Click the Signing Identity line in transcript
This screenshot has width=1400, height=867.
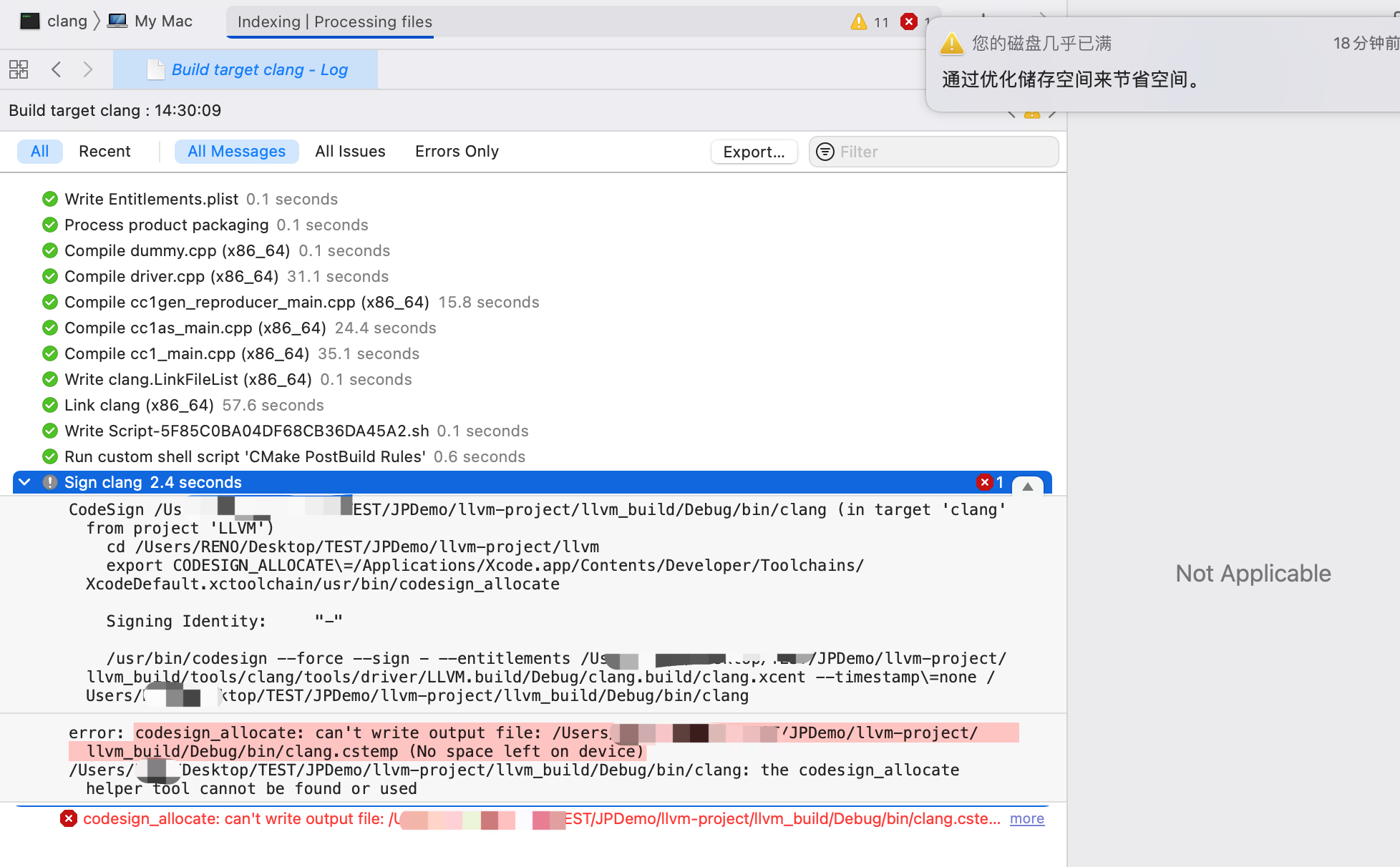(224, 621)
